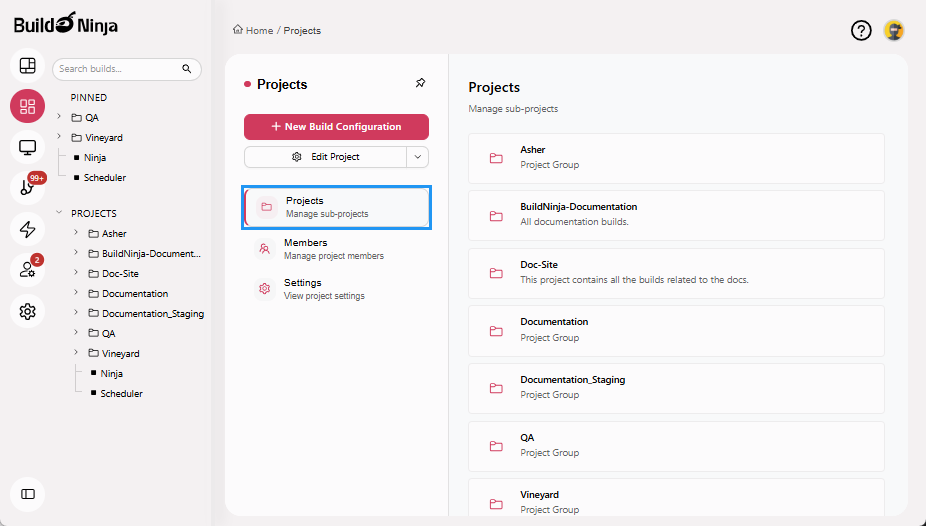Open Members menu item

(x=337, y=249)
